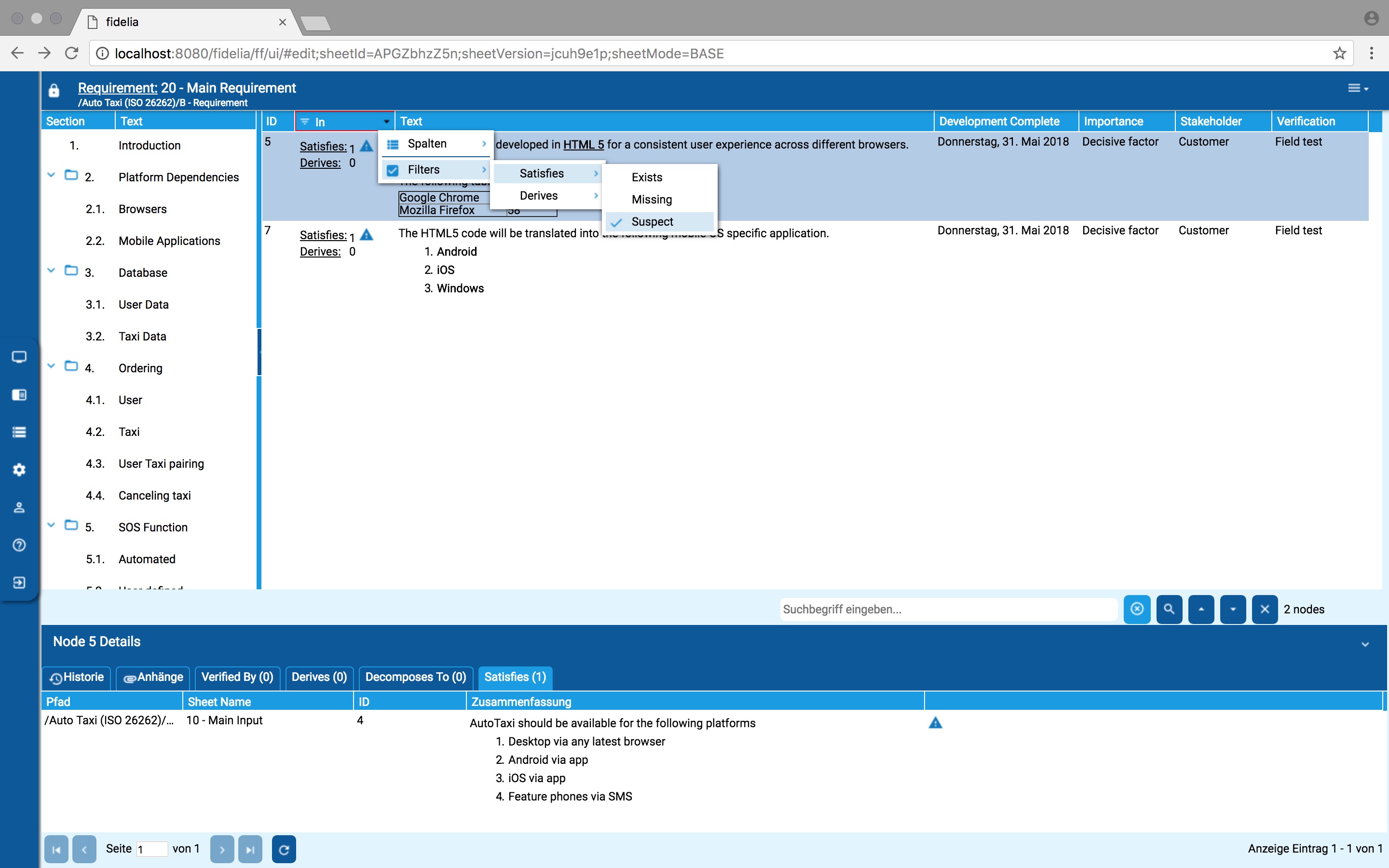Click the search magnifier button

click(1169, 609)
